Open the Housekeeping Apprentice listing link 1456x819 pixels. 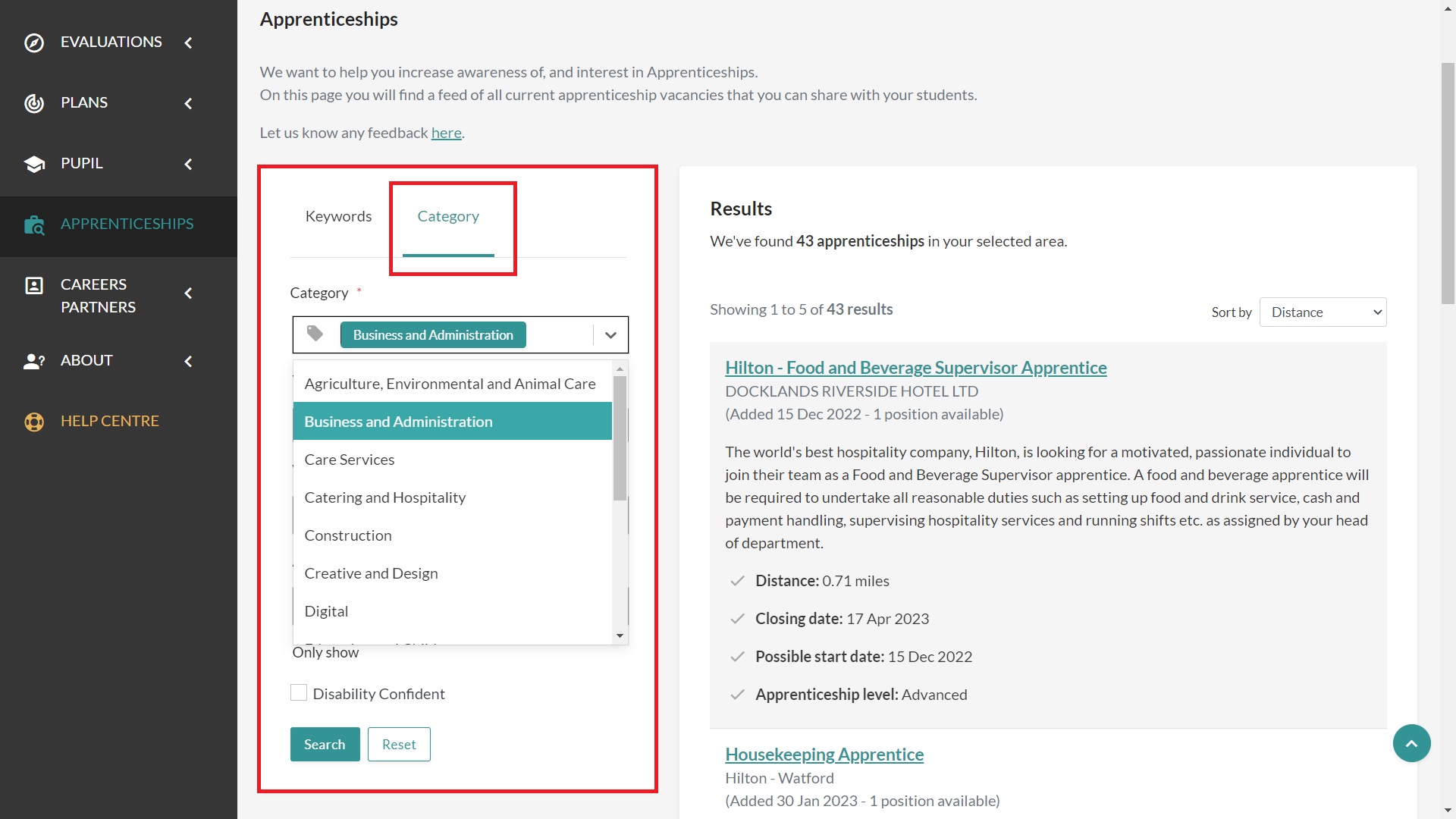click(824, 754)
